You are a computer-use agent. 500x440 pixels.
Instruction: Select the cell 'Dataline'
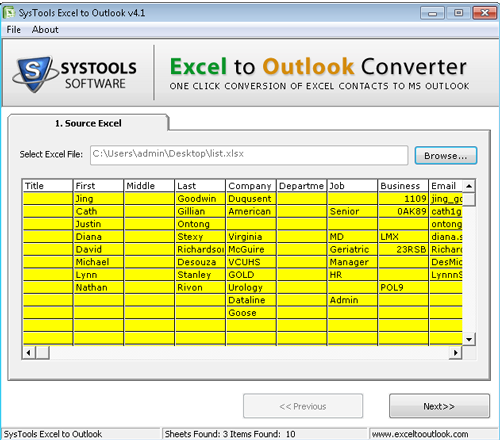click(251, 300)
